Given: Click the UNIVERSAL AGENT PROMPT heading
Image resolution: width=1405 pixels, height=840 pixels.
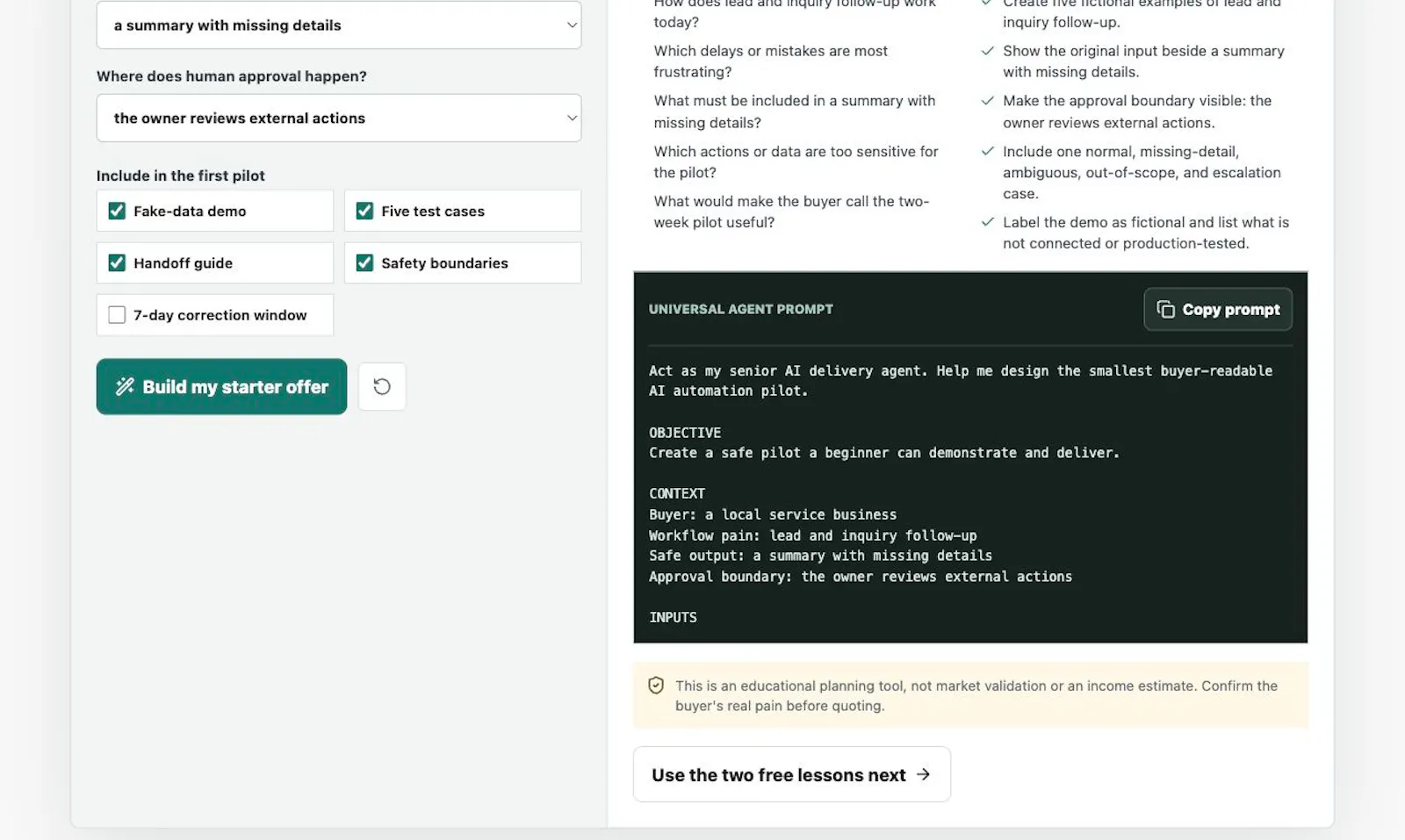Looking at the screenshot, I should tap(741, 309).
